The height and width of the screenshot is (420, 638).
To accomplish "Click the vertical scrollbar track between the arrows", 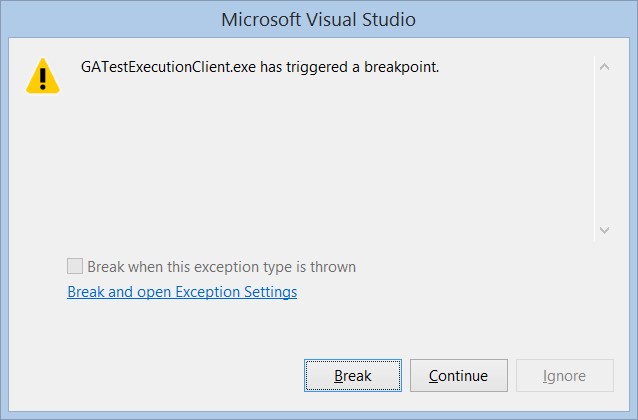I will 604,149.
